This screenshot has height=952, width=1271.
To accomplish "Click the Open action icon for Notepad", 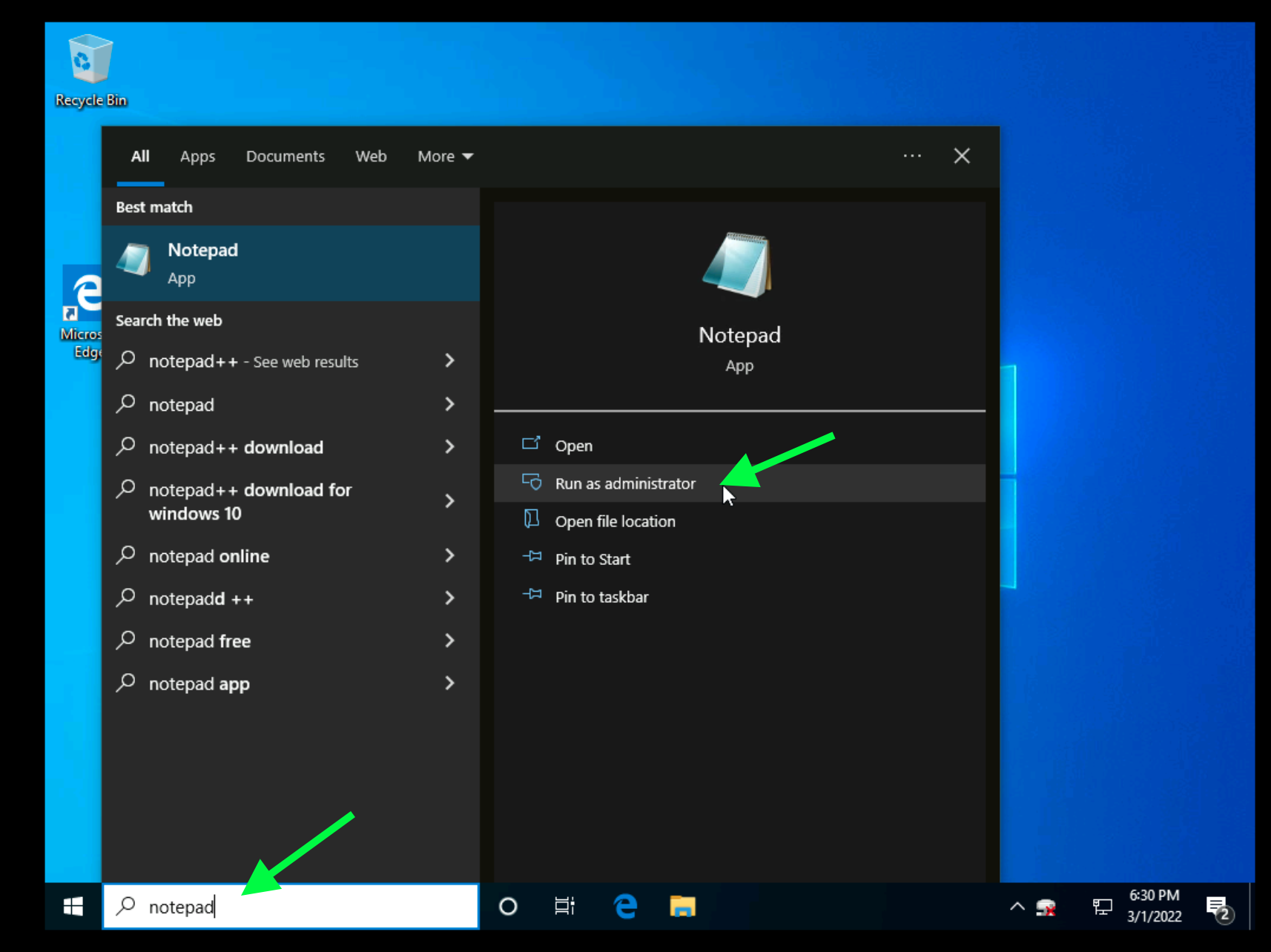I will coord(531,443).
